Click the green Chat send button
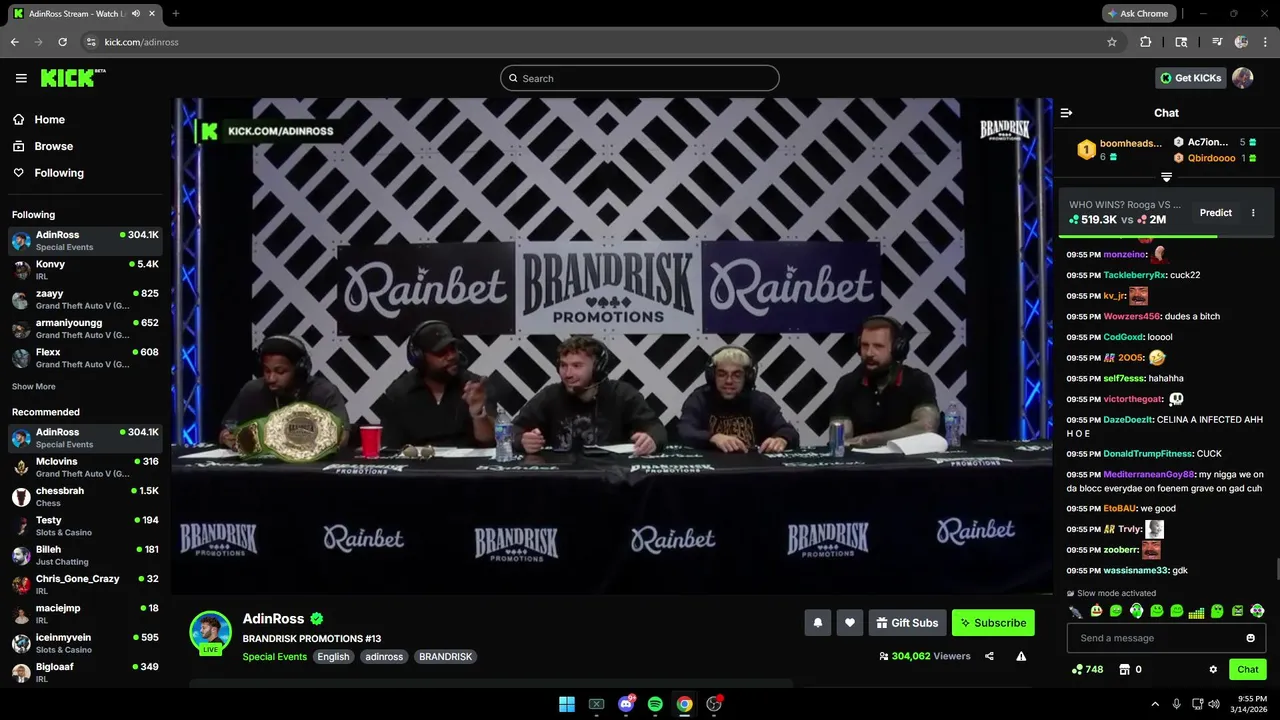 click(x=1248, y=670)
